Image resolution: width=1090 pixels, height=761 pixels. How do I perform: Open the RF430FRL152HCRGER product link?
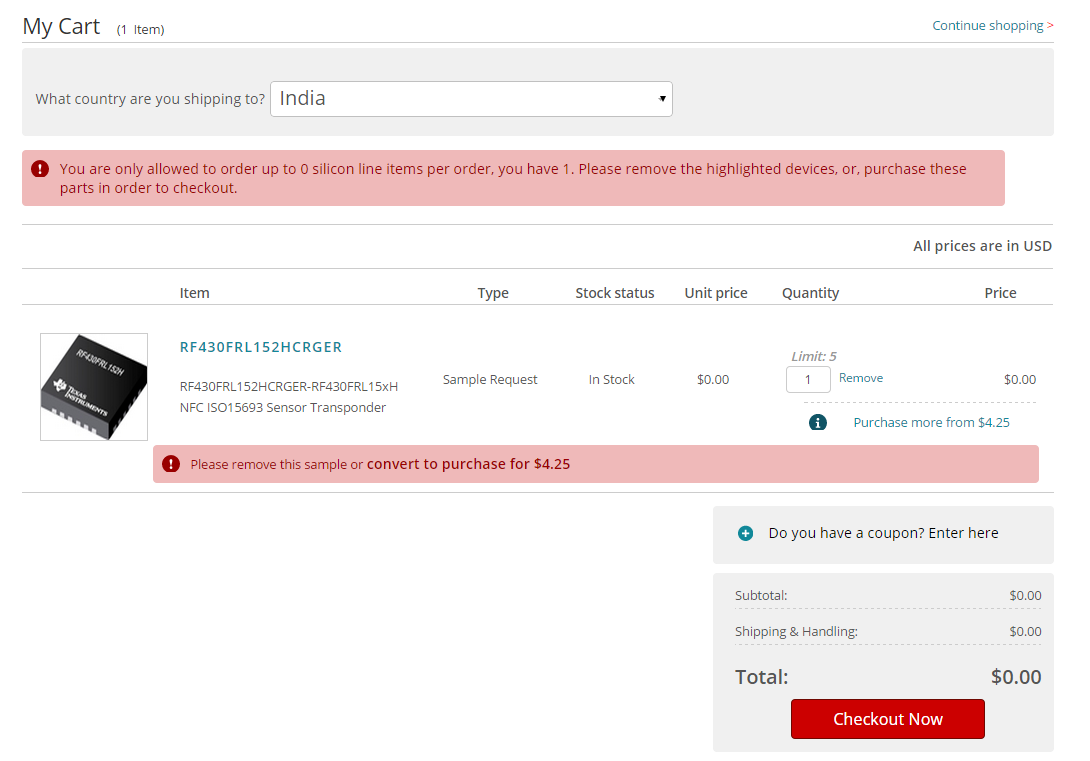pos(261,347)
